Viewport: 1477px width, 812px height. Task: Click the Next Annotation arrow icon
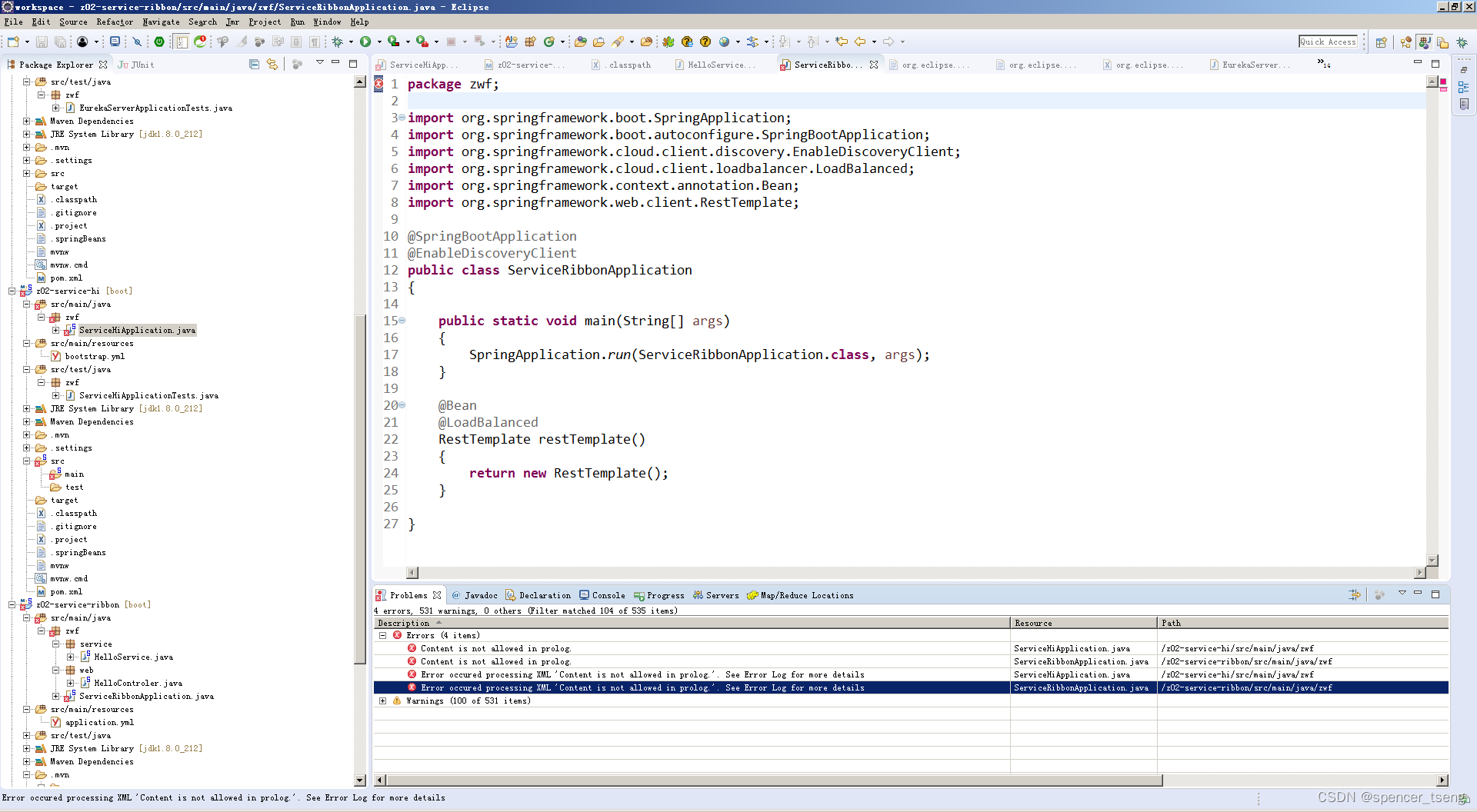[784, 42]
